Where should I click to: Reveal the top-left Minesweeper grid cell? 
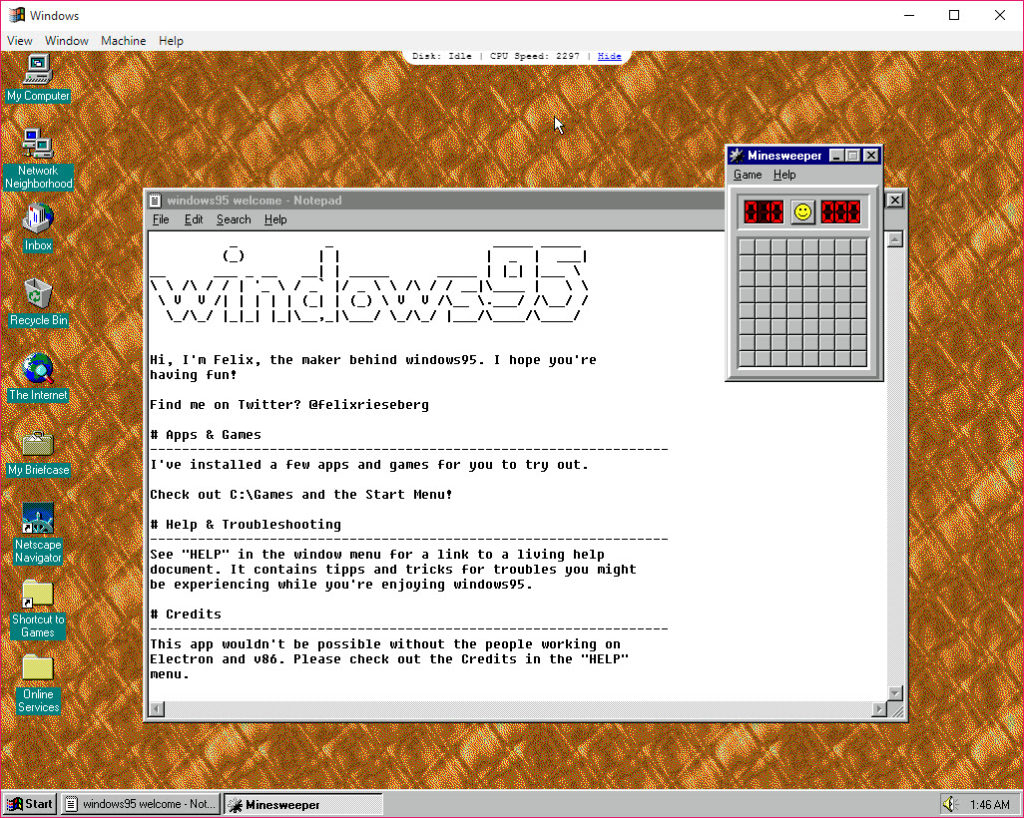[x=746, y=247]
